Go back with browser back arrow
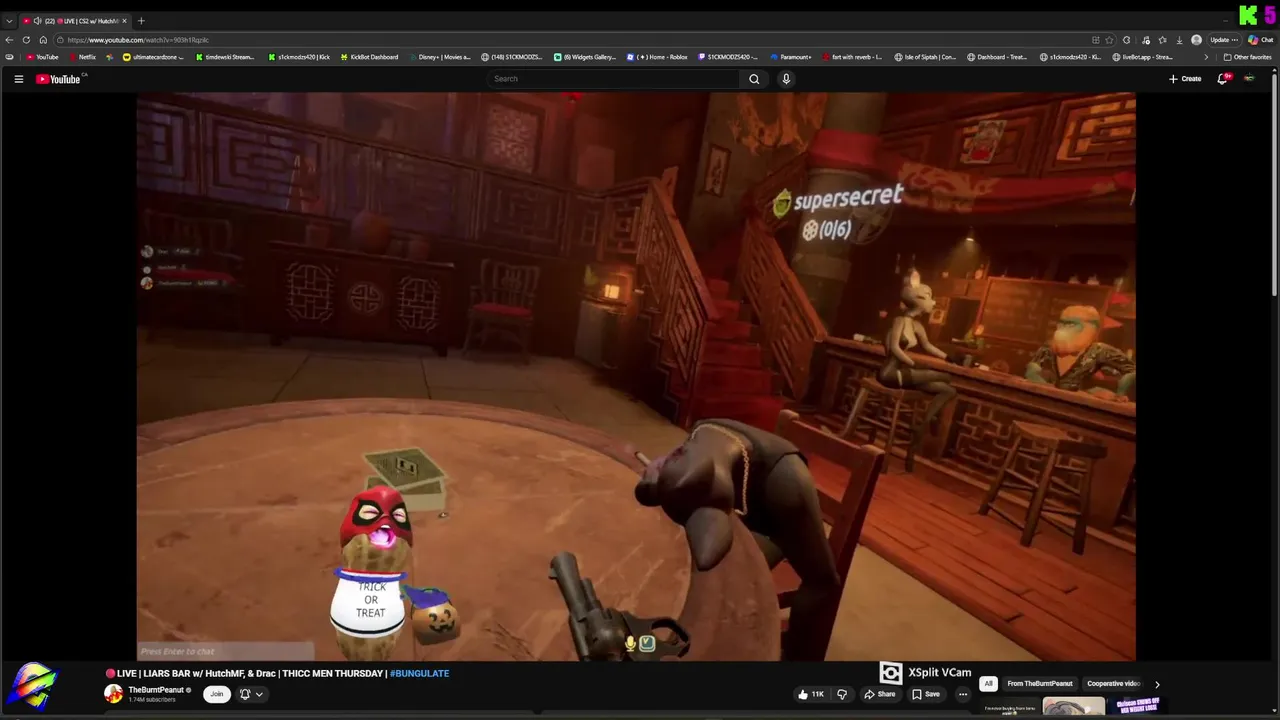Viewport: 1280px width, 720px height. 10,40
